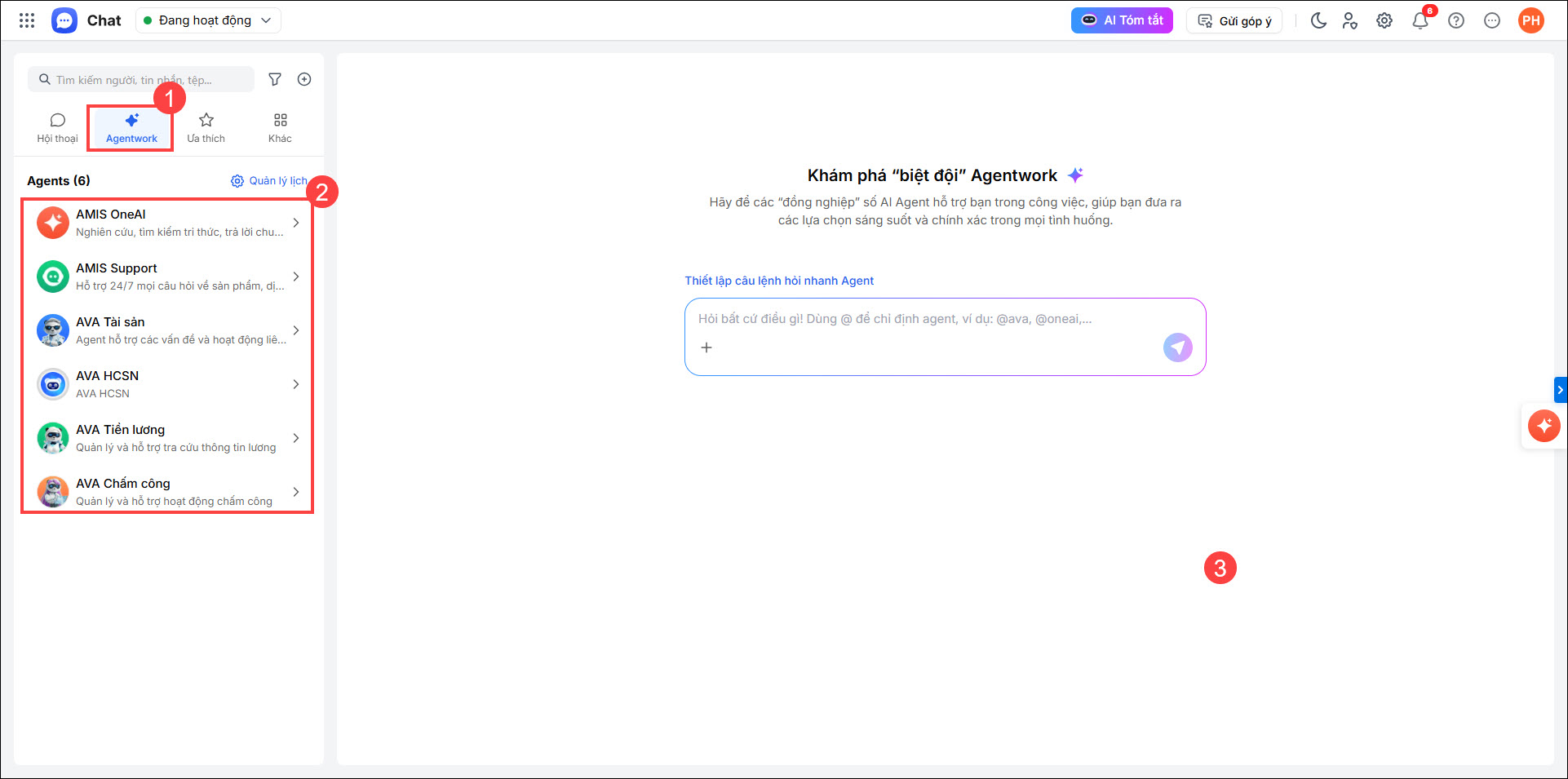The image size is (1568, 779).
Task: Click the search people and messages field
Action: [141, 79]
